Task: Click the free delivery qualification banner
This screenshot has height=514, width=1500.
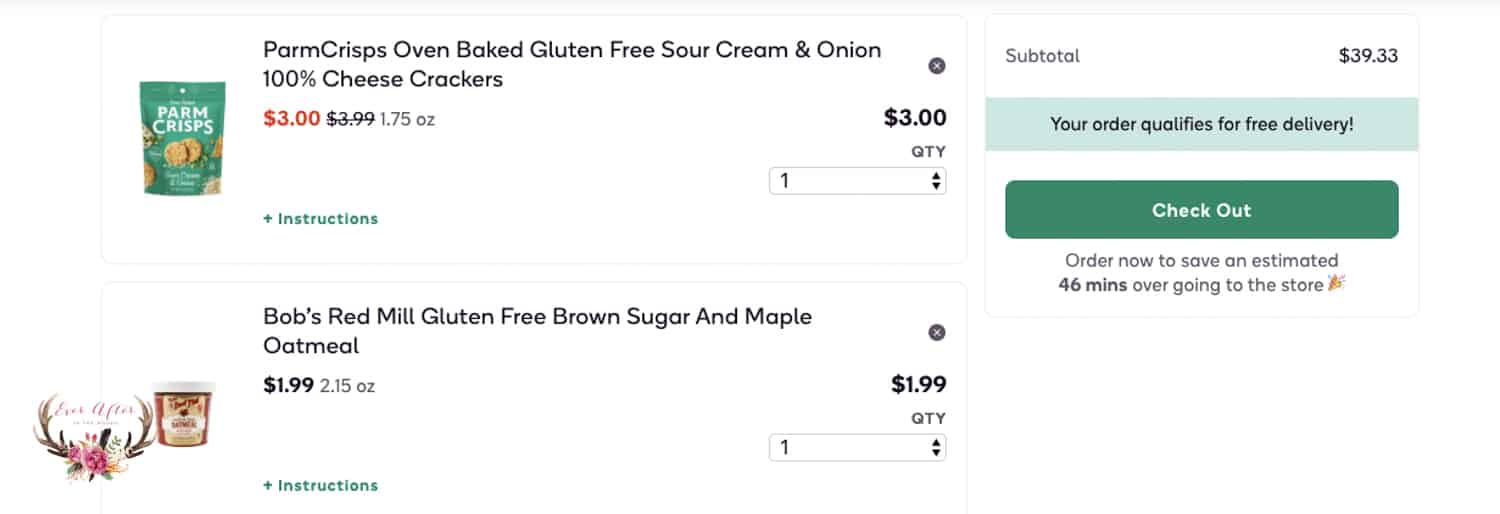Action: tap(1201, 125)
